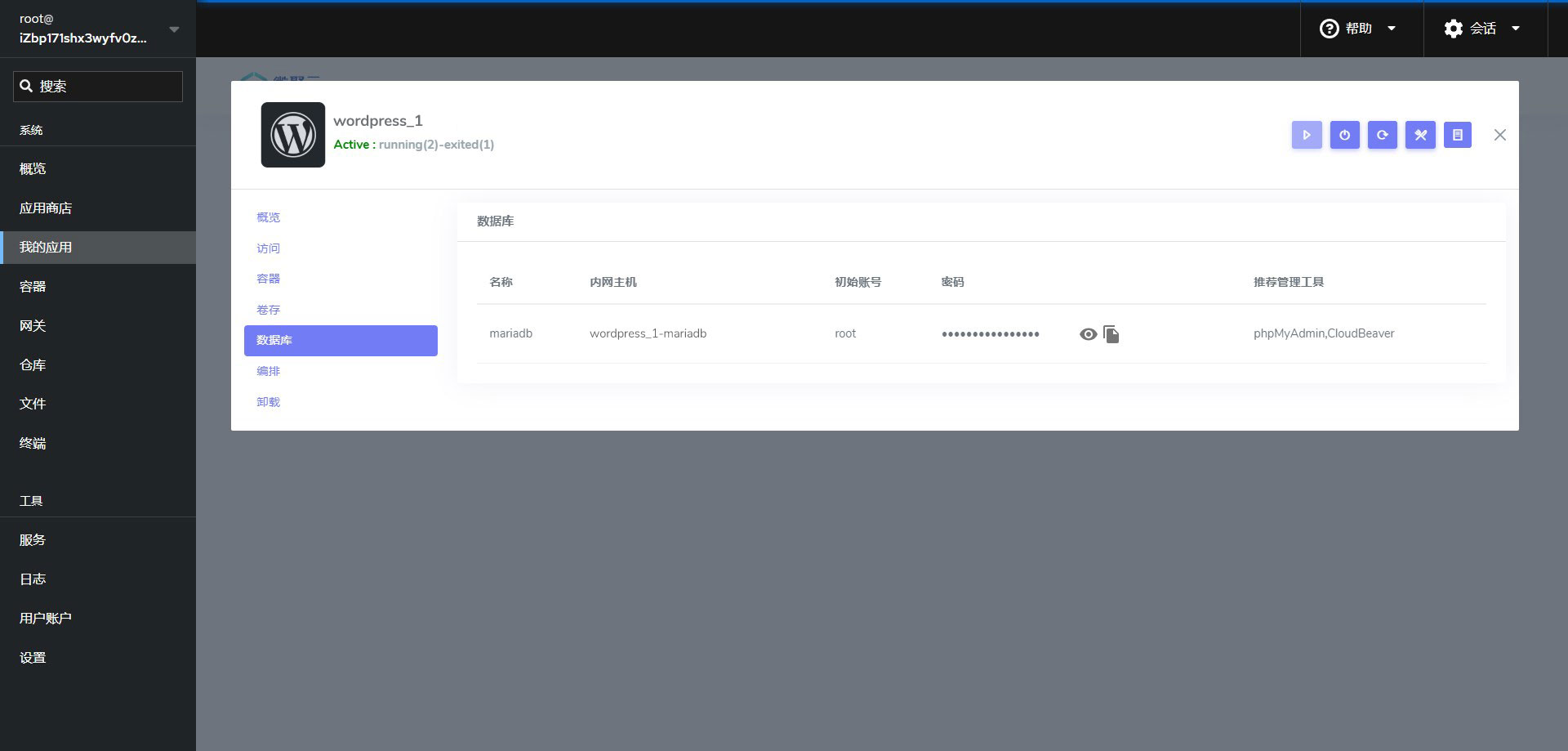Open 应用商店 in the sidebar

tap(98, 208)
